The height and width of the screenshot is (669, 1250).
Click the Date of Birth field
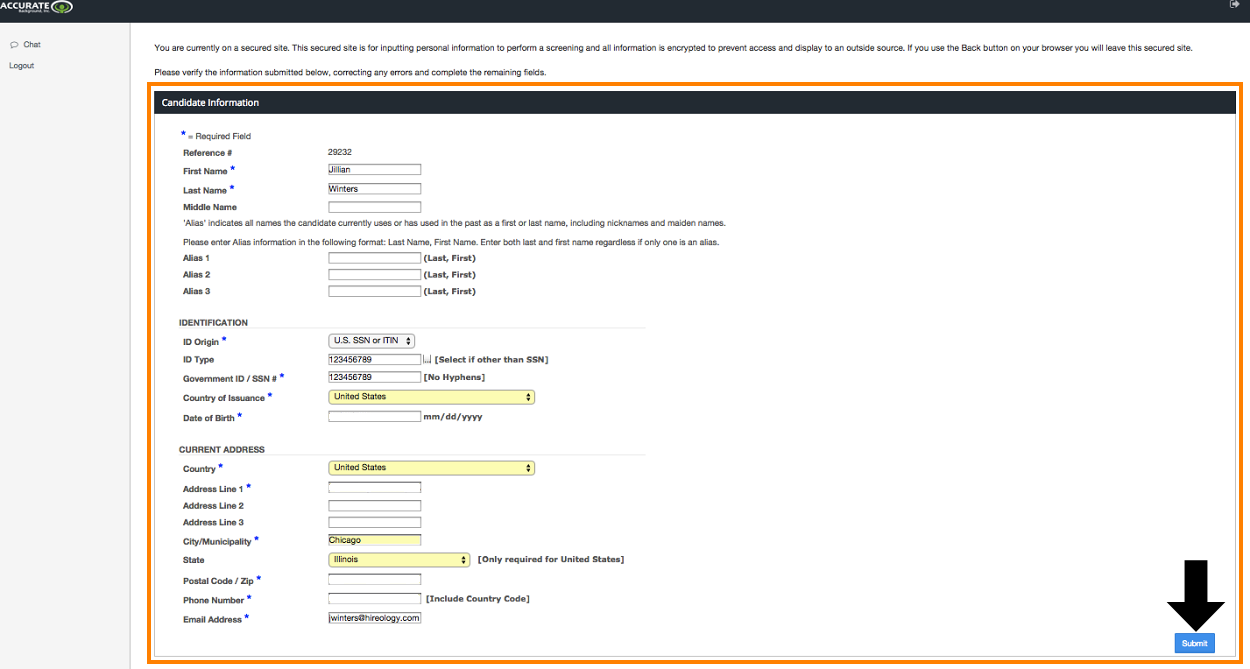coord(375,416)
